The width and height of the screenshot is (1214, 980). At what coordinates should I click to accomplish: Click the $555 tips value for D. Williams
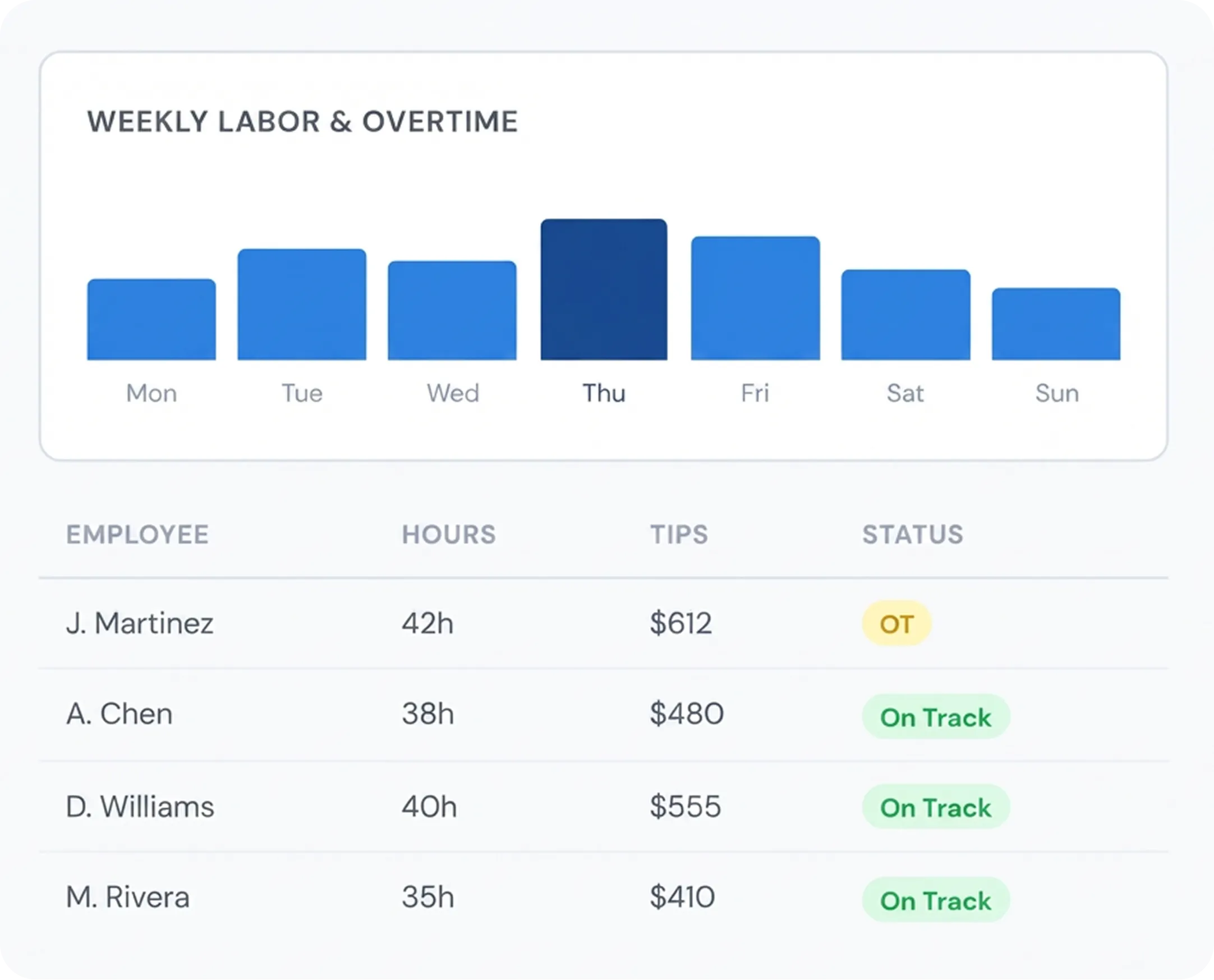coord(685,807)
